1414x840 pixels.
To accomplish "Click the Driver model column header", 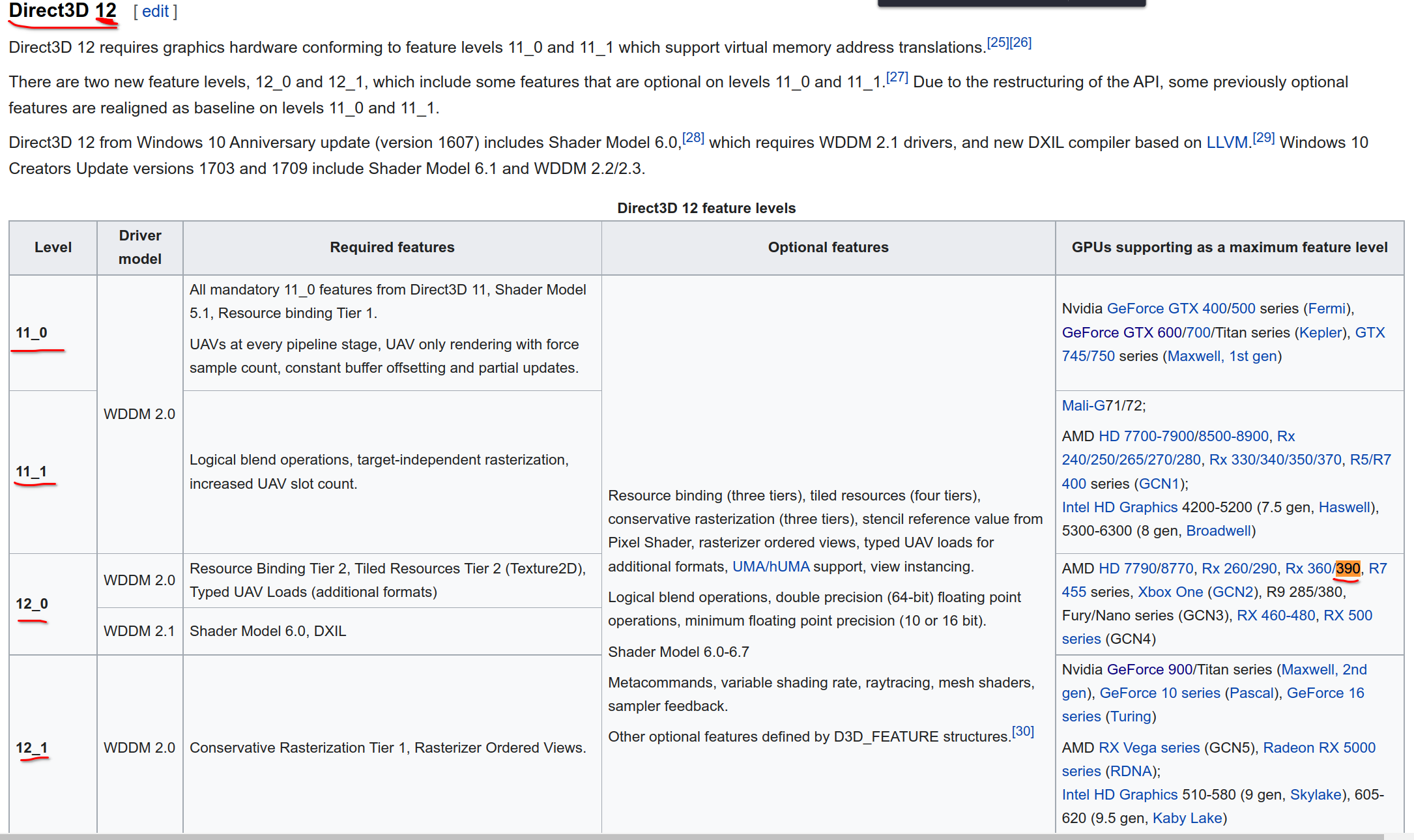I will [x=140, y=248].
